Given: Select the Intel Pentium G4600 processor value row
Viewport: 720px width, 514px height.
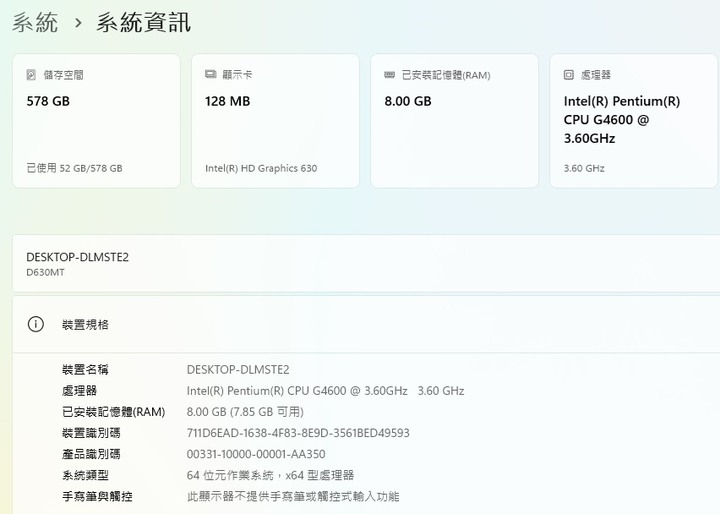Looking at the screenshot, I should [x=325, y=390].
